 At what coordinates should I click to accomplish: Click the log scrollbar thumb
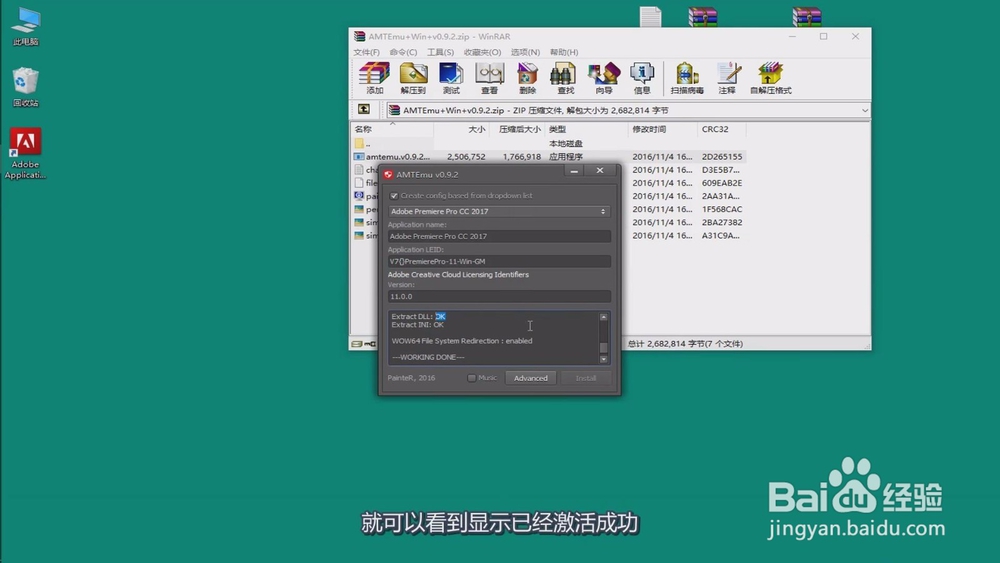tap(603, 347)
